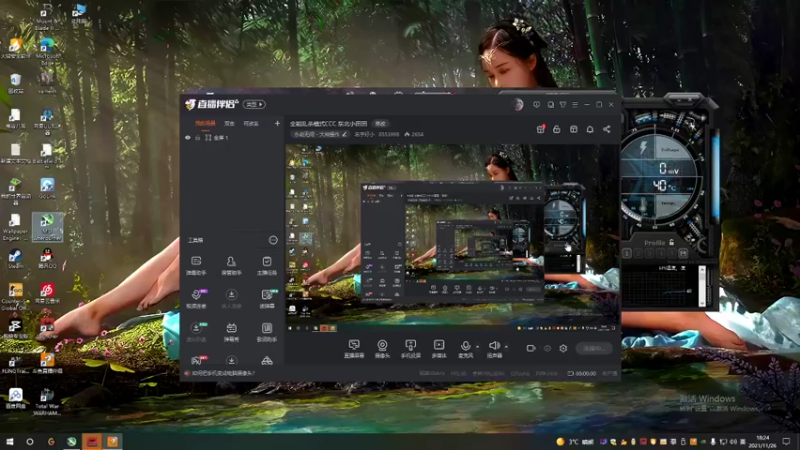This screenshot has width=800, height=450.
Task: Open the toolbox tool with green badge, second row
Action: click(x=267, y=299)
